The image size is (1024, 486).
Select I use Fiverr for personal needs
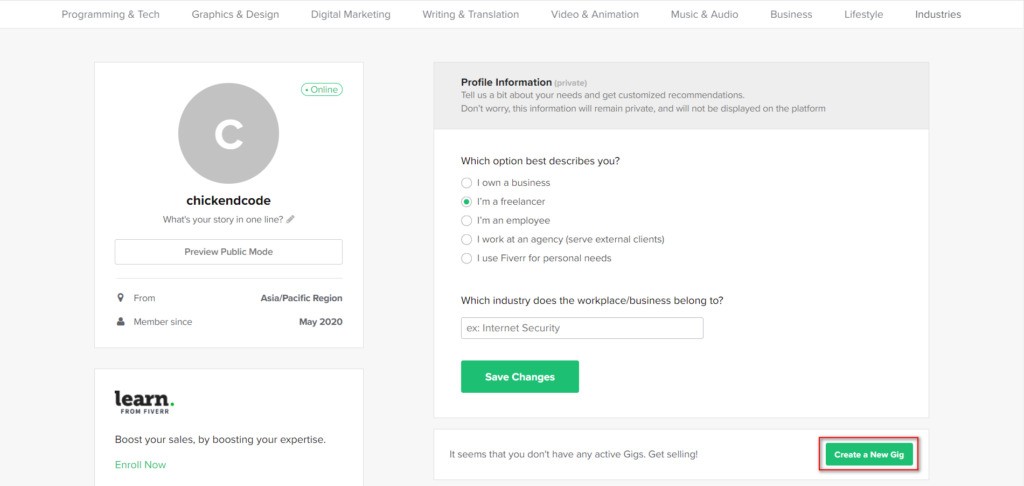(466, 259)
